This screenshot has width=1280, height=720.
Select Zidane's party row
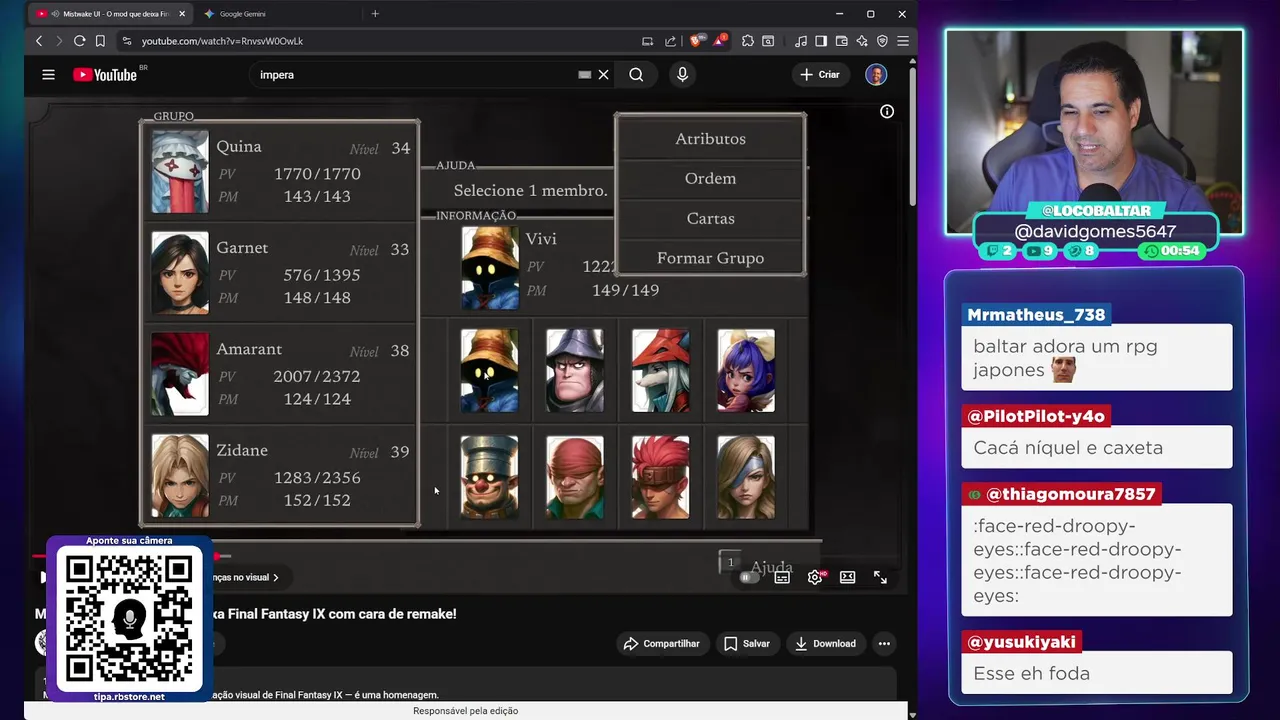pos(280,475)
